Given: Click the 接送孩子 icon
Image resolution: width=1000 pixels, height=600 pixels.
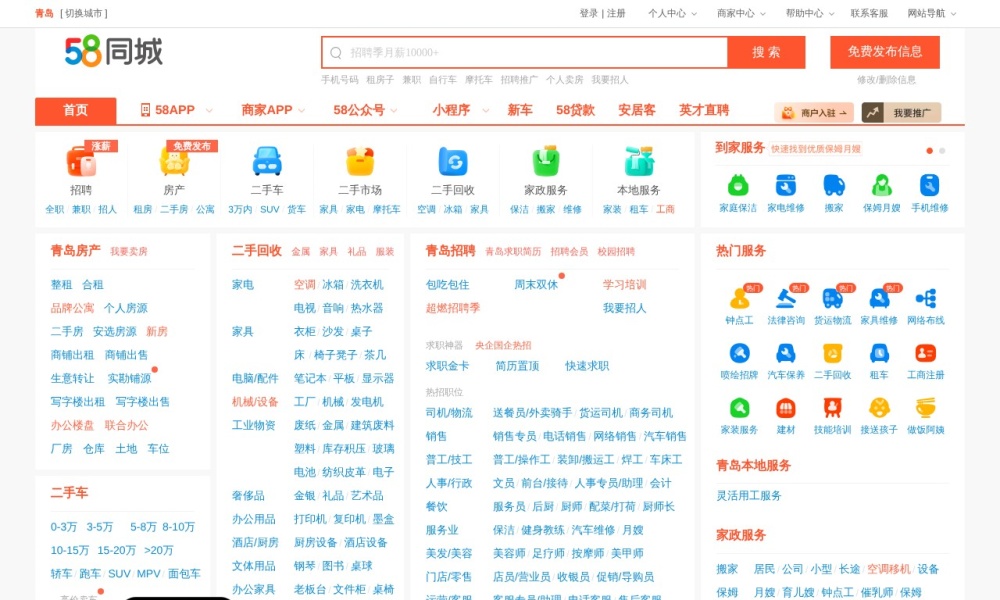Looking at the screenshot, I should tap(879, 407).
